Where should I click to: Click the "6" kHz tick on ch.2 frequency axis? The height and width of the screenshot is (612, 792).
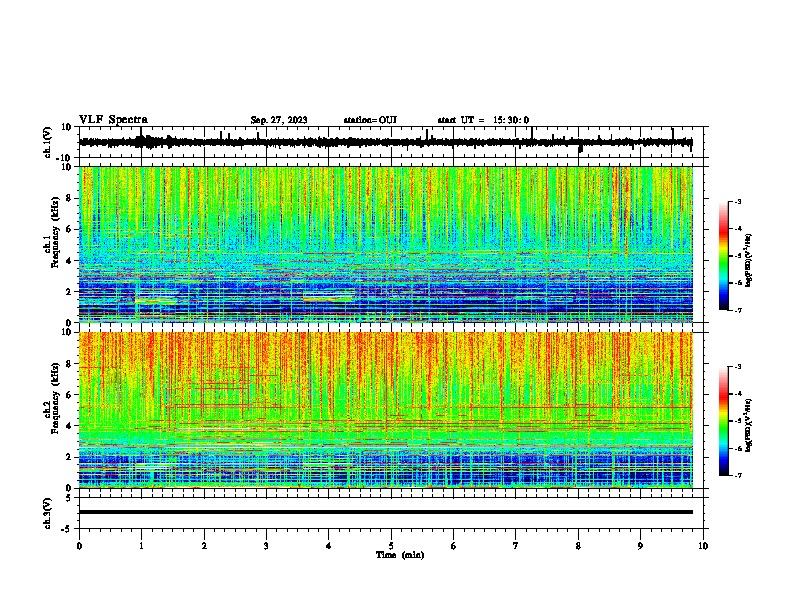69,395
